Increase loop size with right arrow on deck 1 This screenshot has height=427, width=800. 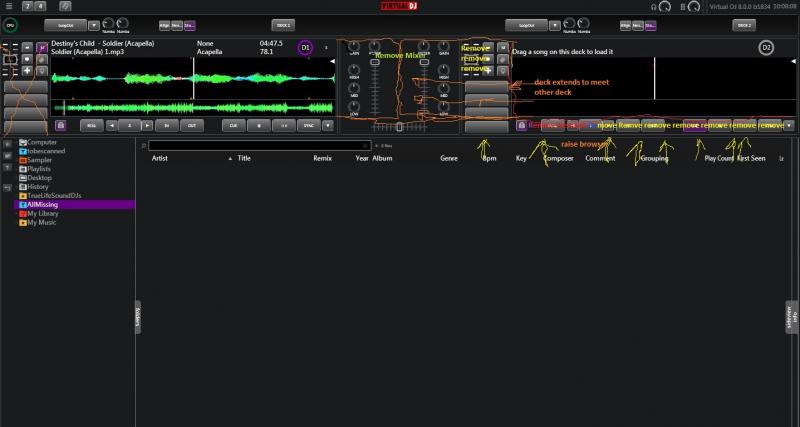click(x=147, y=125)
